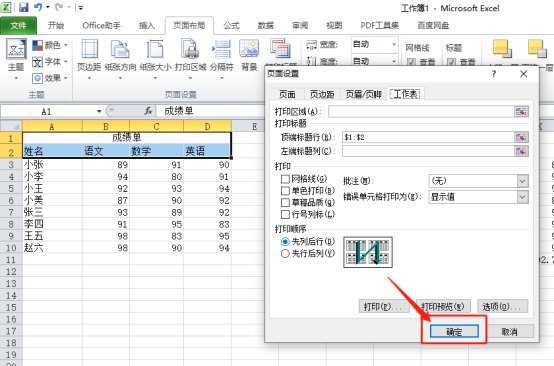Click the top title rows field $1:$2
Image resolution: width=554 pixels, height=366 pixels.
[x=428, y=137]
